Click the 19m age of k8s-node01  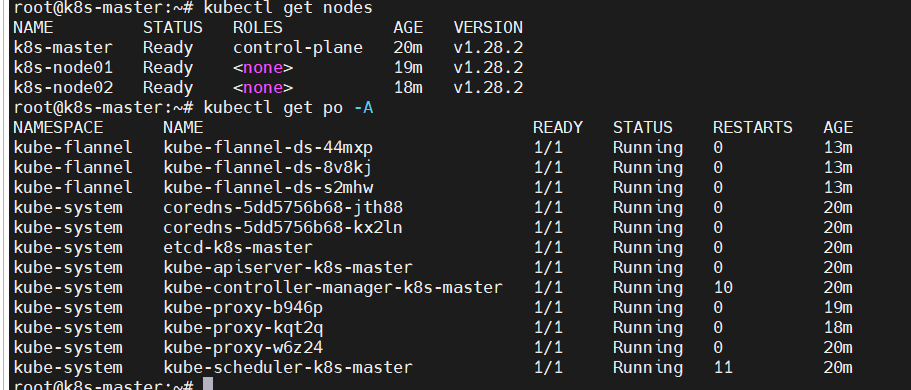pos(408,67)
